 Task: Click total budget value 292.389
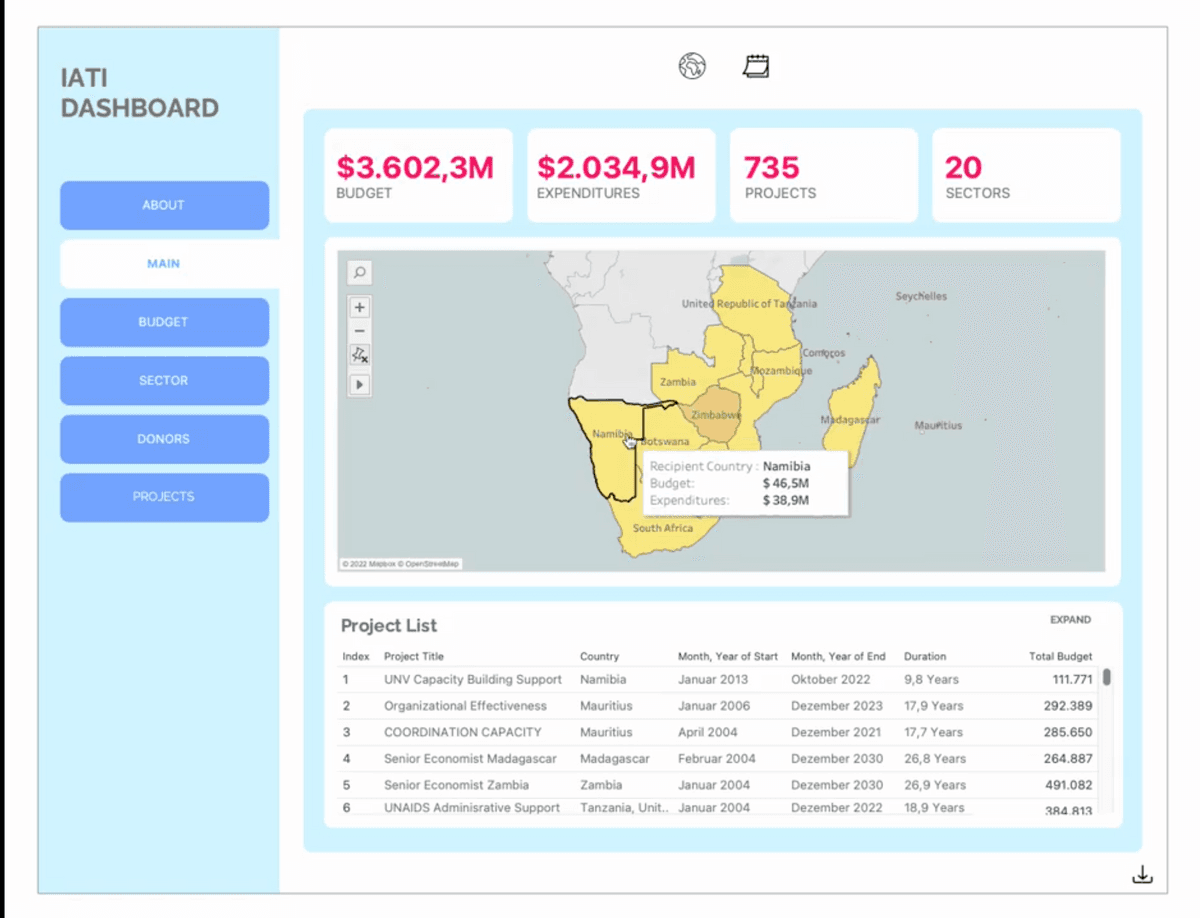point(1068,706)
